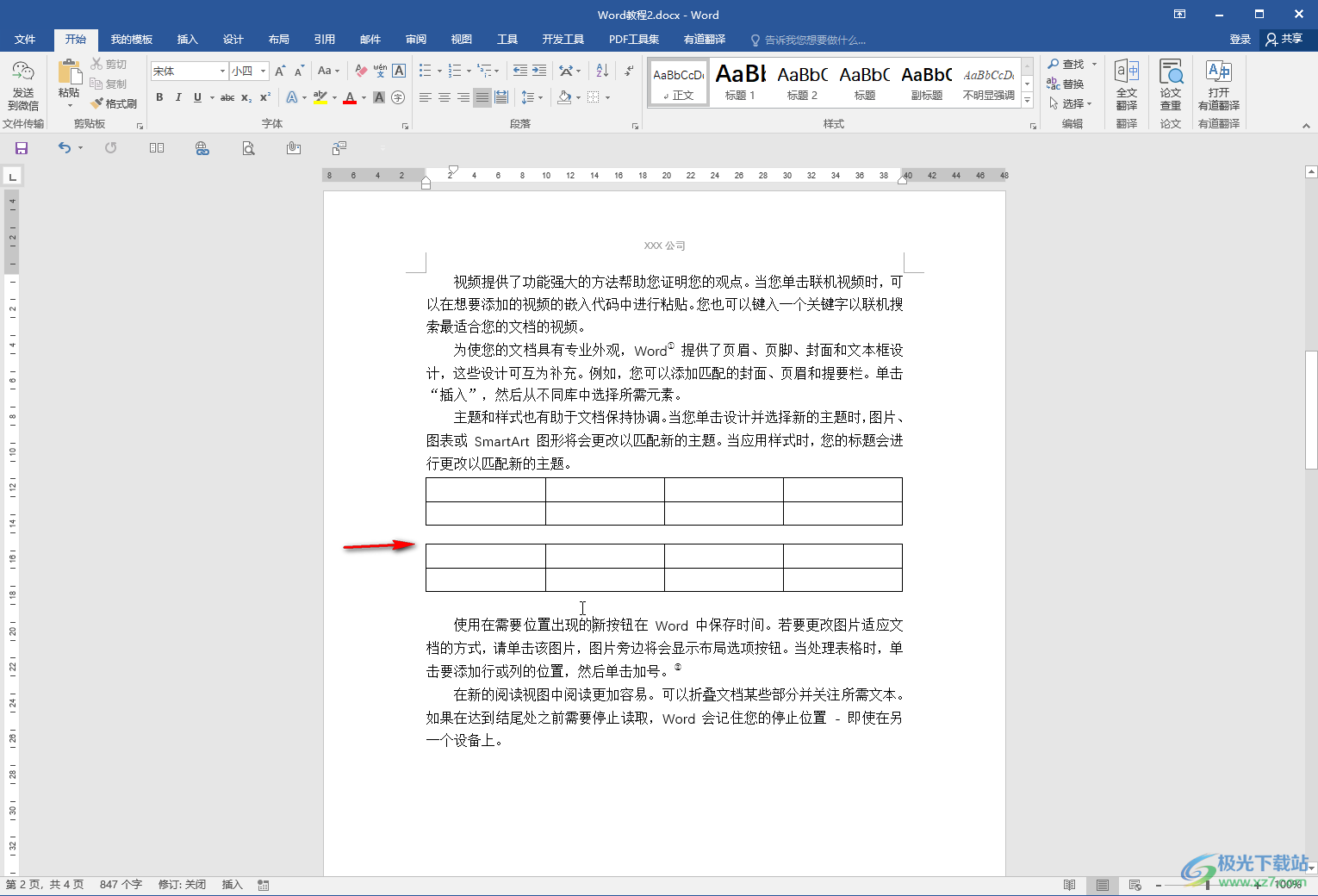The width and height of the screenshot is (1318, 896).
Task: Click the Redo icon in quick access toolbar
Action: [x=110, y=148]
